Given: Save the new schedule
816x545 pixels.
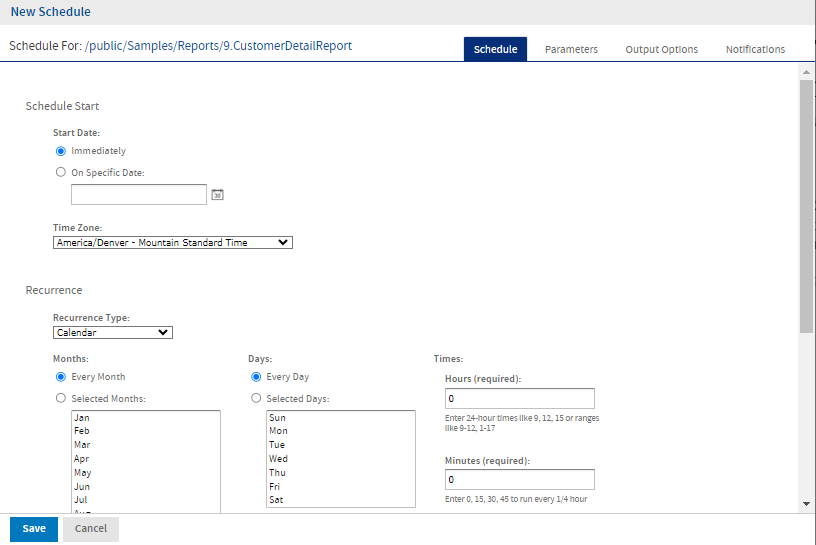Looking at the screenshot, I should tap(34, 528).
